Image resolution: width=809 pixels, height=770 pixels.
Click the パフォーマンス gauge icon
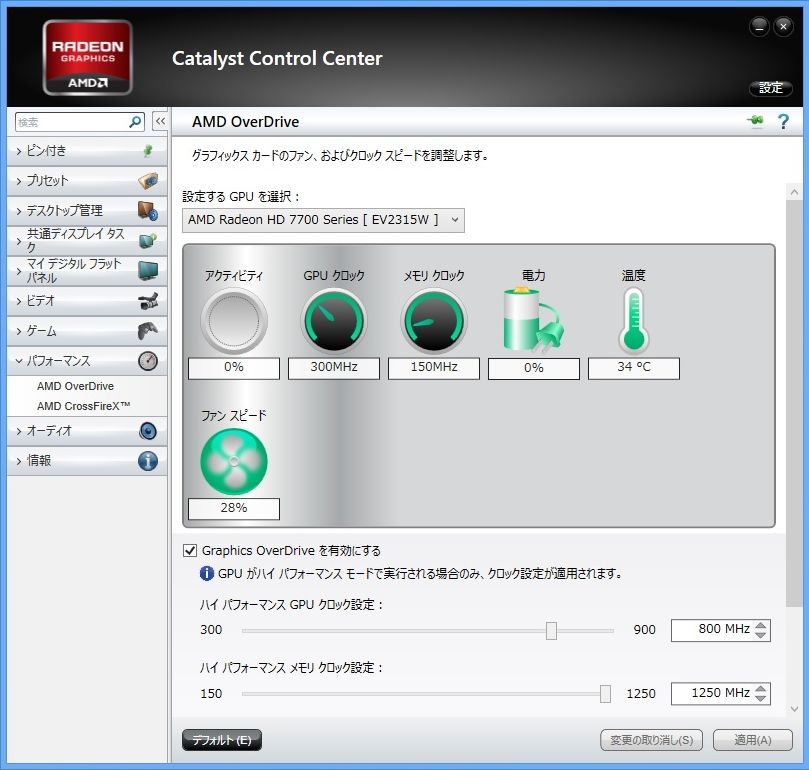(148, 361)
